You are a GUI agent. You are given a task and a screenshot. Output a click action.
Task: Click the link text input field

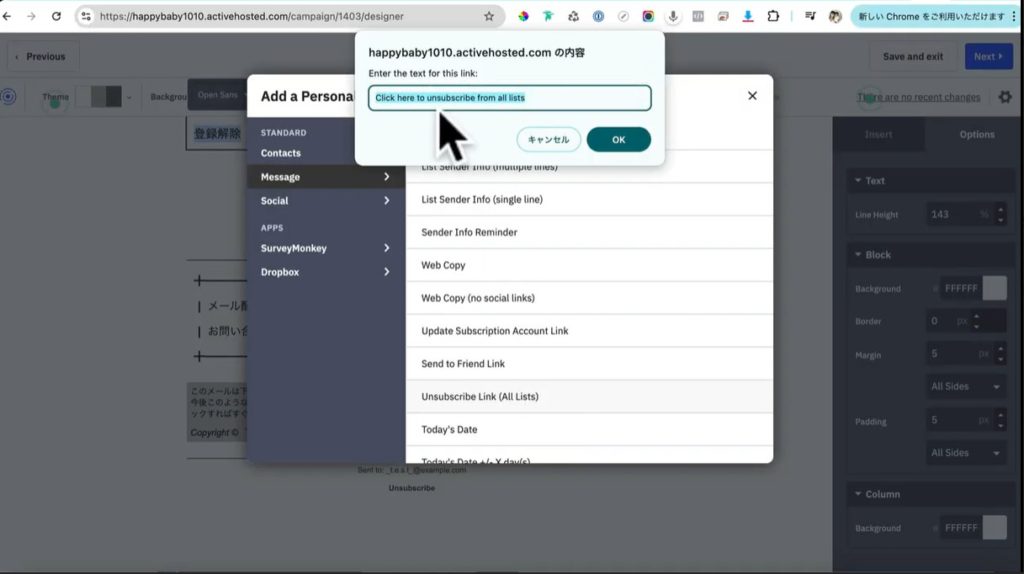(x=510, y=98)
